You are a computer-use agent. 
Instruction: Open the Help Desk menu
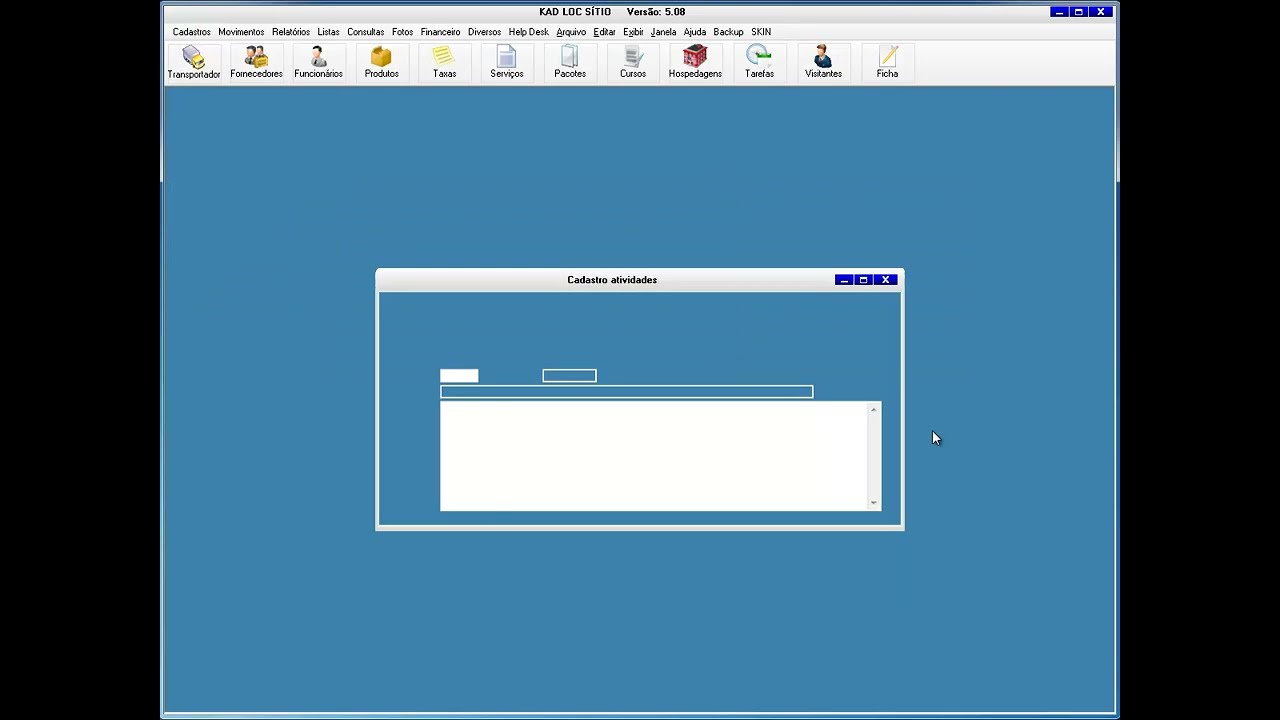tap(528, 32)
